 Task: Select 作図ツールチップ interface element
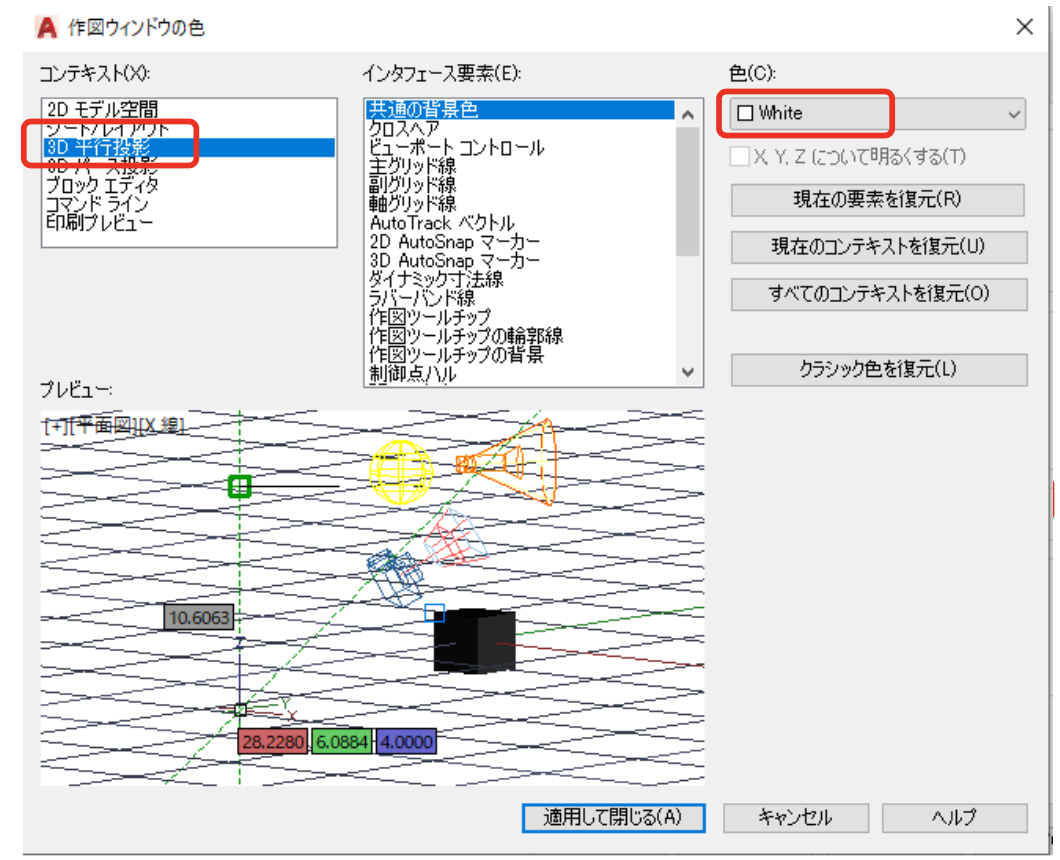[x=520, y=316]
